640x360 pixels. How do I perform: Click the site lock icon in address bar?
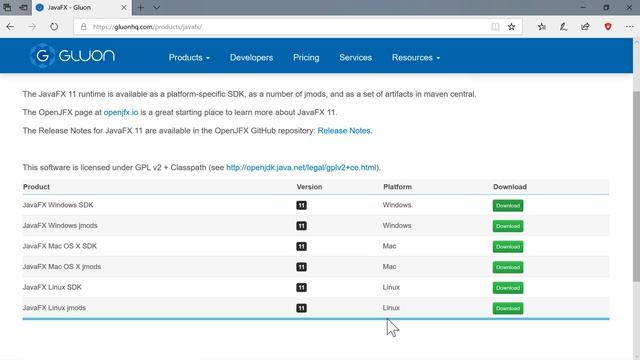[83, 27]
